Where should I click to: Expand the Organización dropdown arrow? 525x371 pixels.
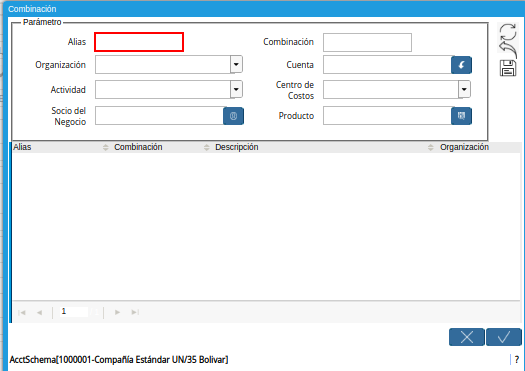click(236, 64)
